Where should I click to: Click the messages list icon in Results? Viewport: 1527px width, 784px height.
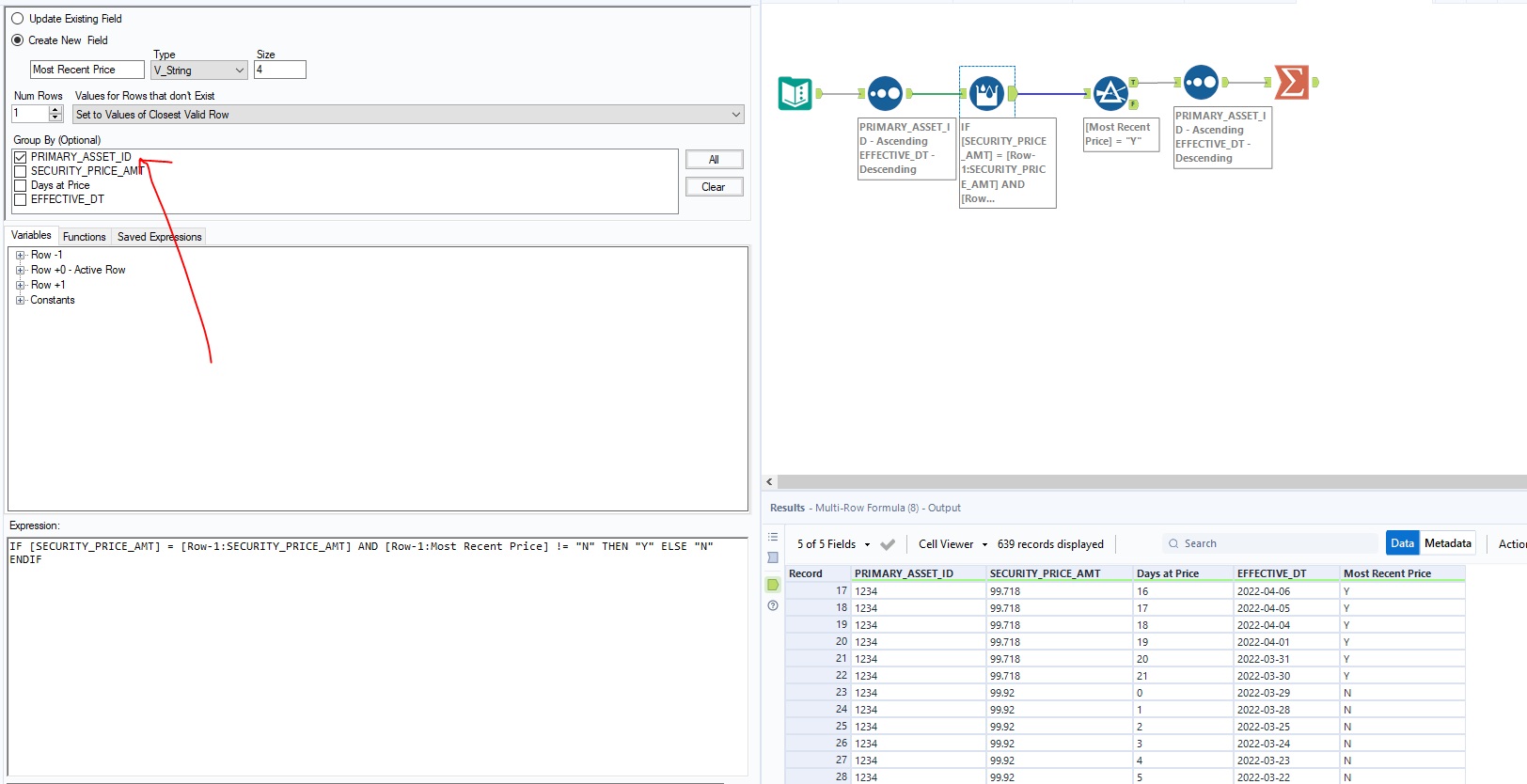click(x=773, y=537)
